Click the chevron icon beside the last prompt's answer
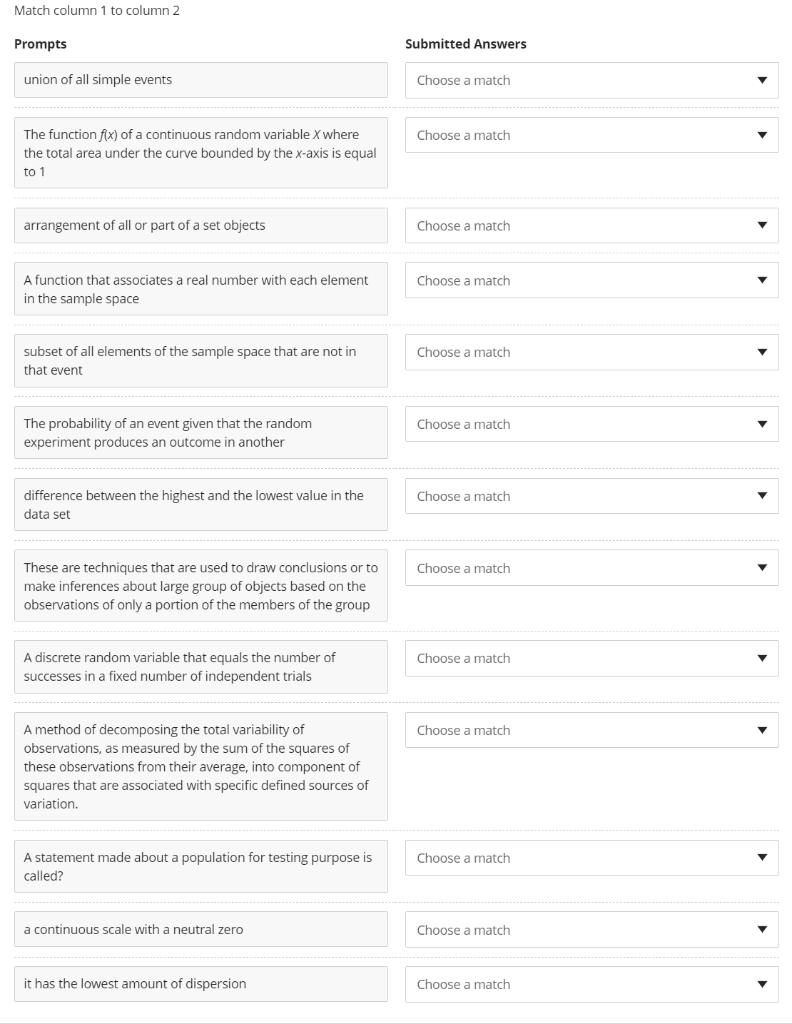 click(764, 984)
